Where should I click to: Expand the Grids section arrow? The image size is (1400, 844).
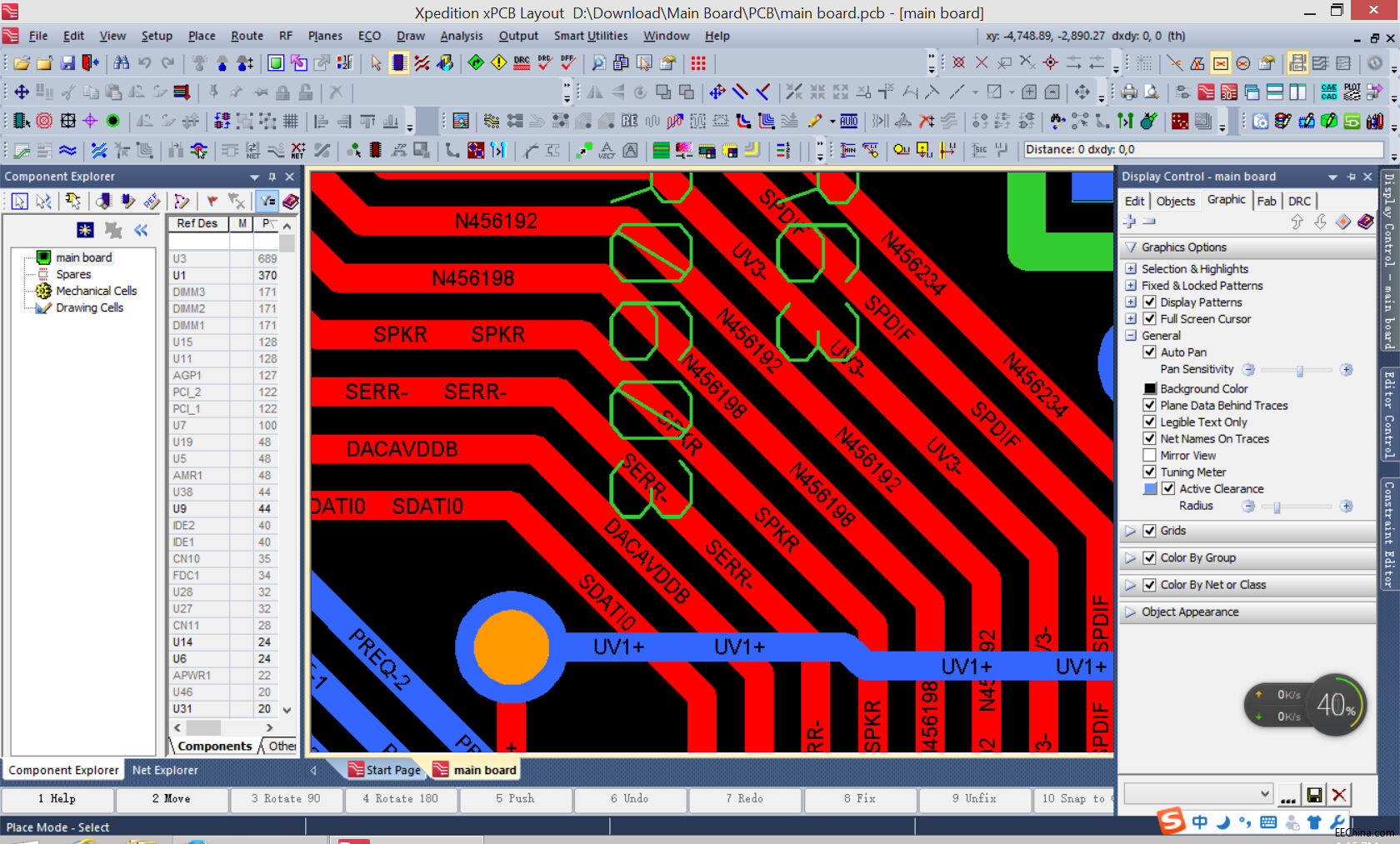(x=1131, y=531)
